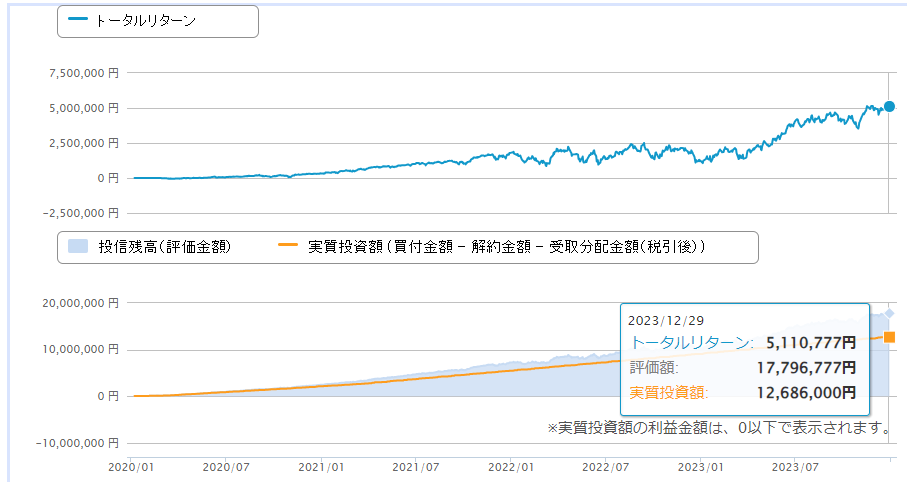
Task: Click the 10,000,000 円 axis label
Action: (x=81, y=349)
